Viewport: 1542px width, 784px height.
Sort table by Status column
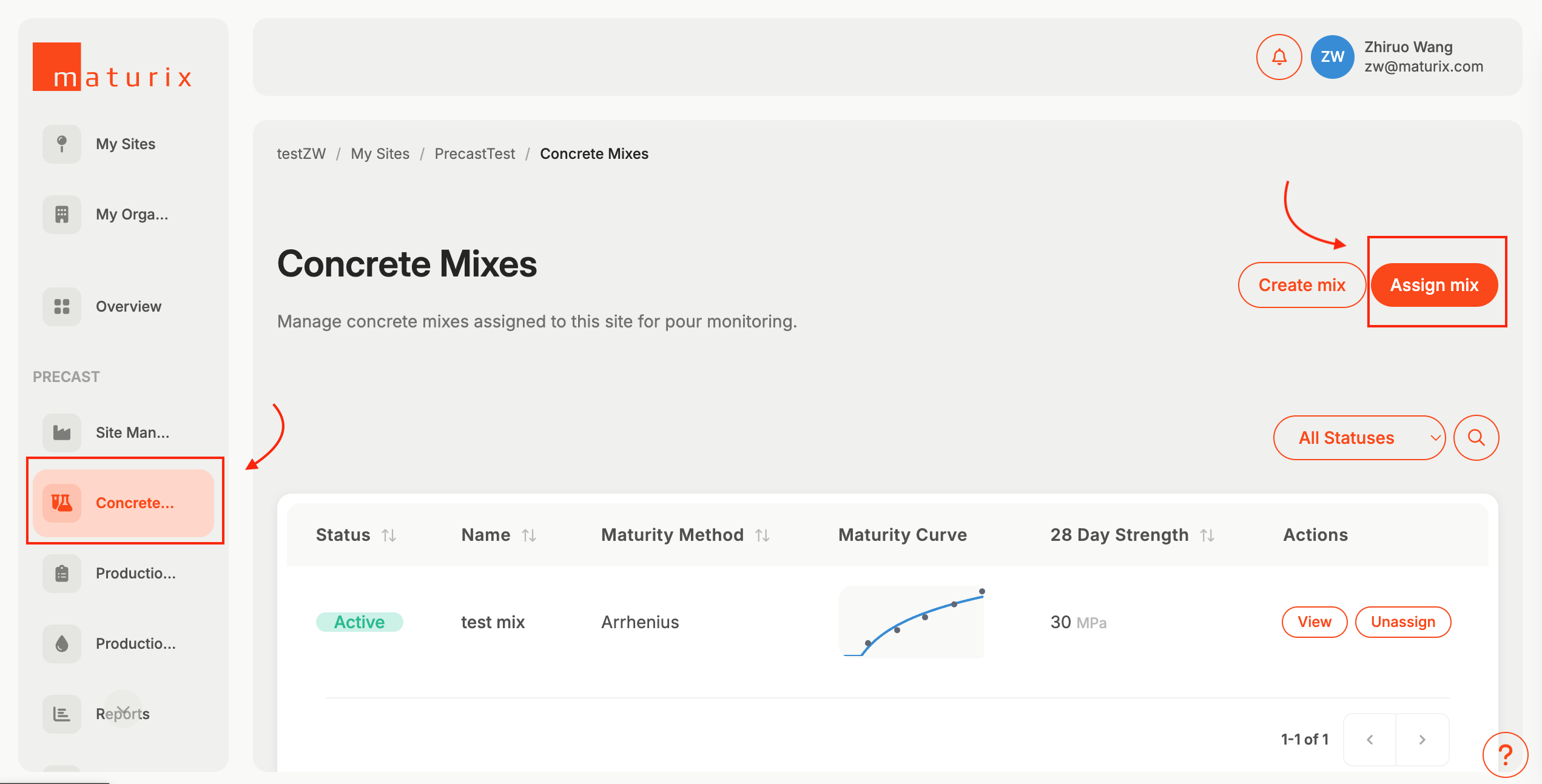click(x=389, y=535)
